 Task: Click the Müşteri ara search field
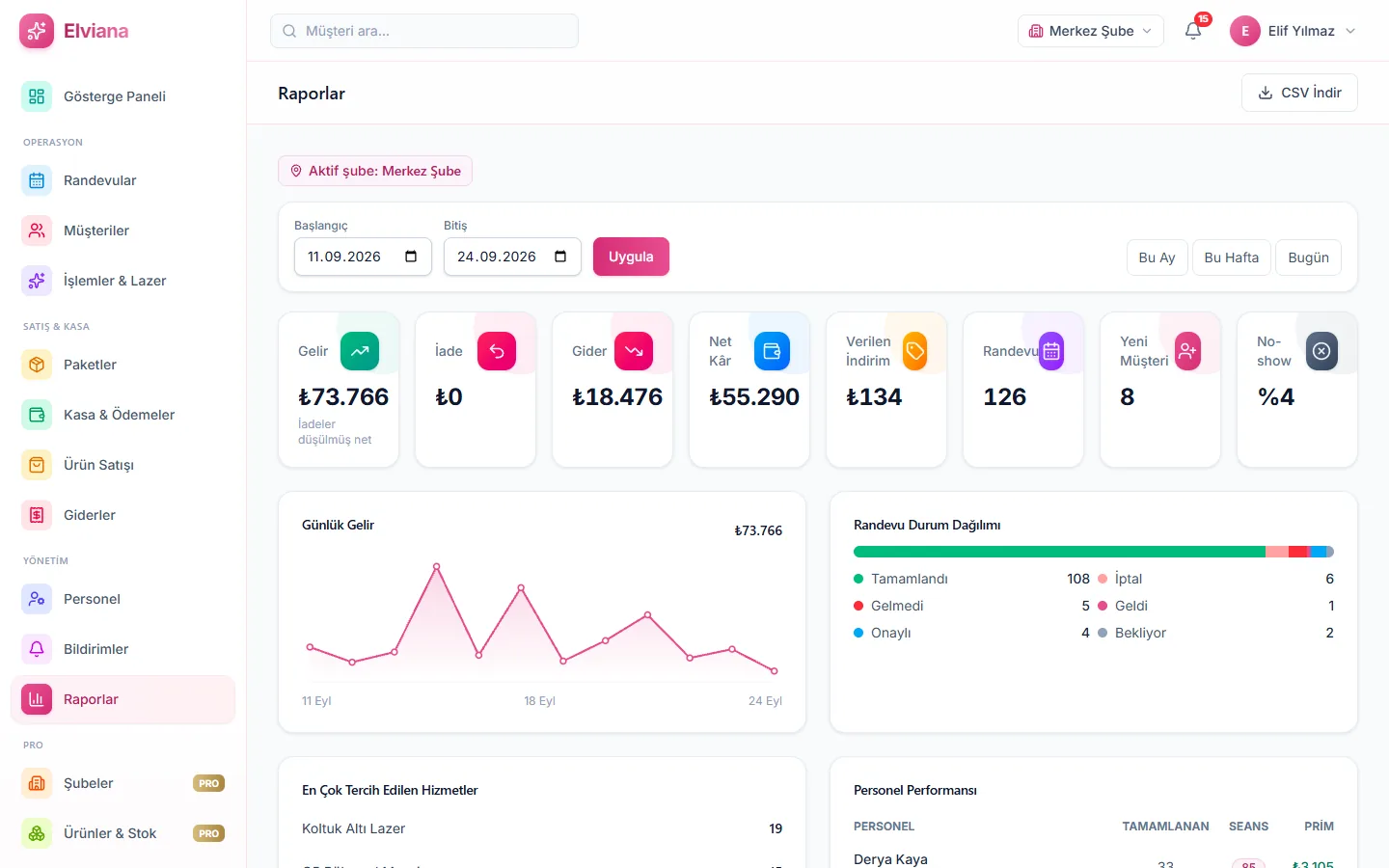pos(424,31)
